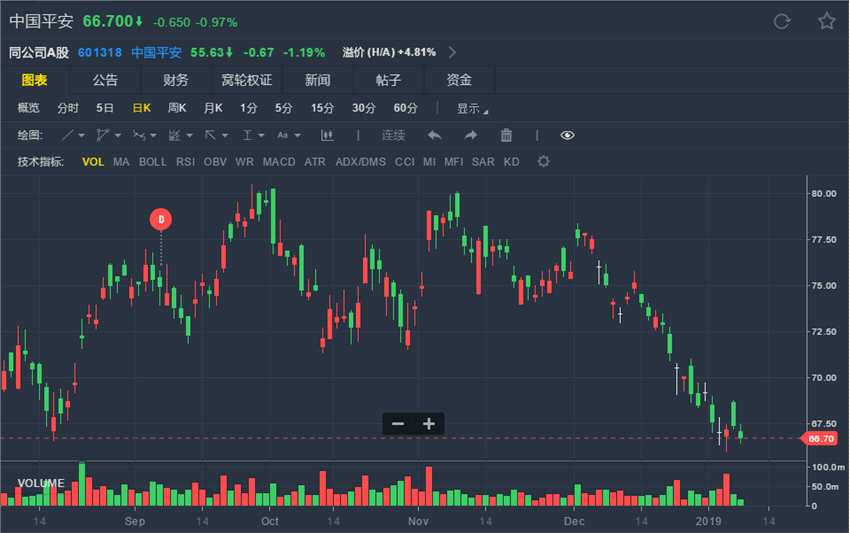Click the redo drawing arrow
This screenshot has height=533, width=850.
(x=470, y=135)
